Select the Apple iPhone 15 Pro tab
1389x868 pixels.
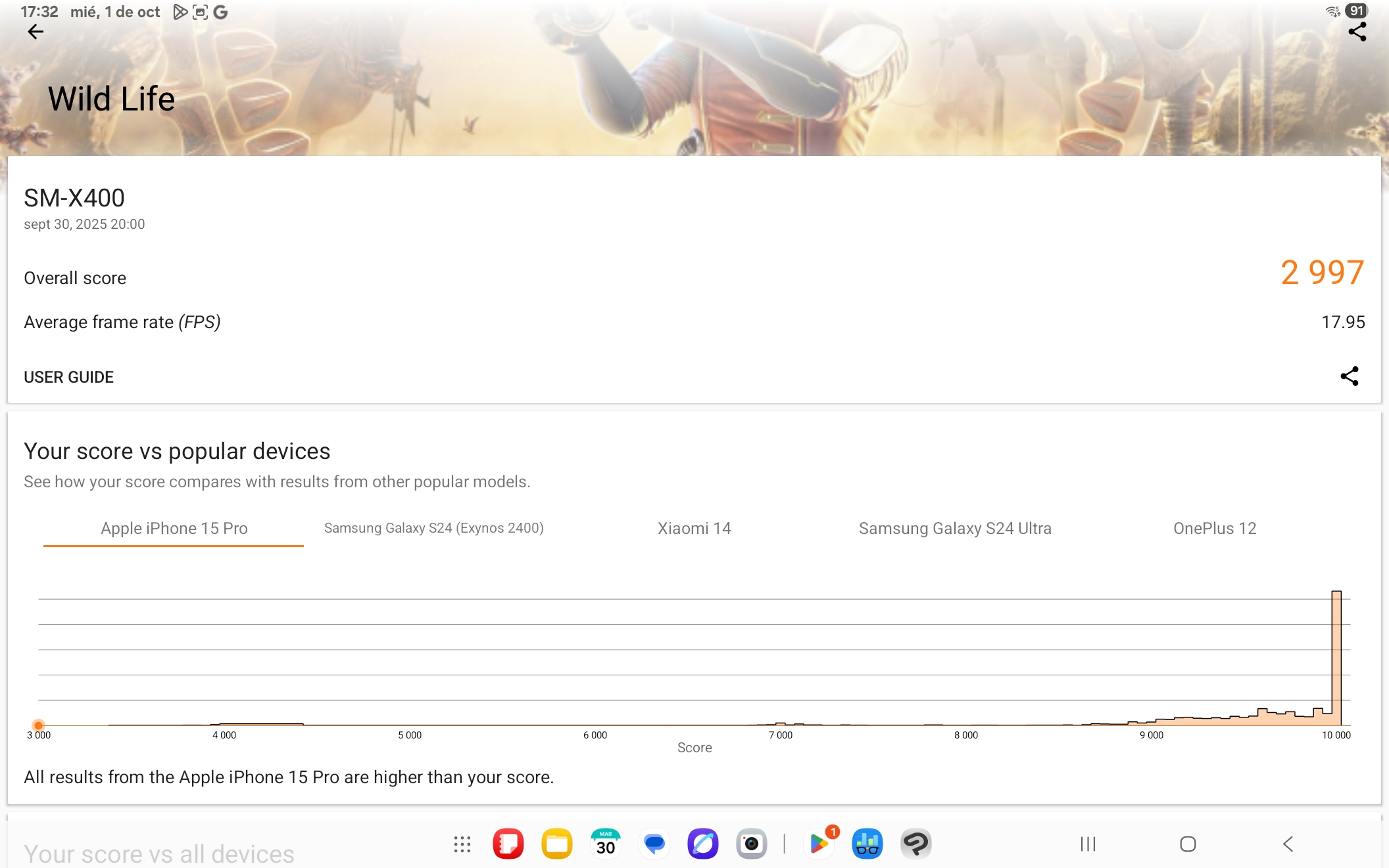point(174,528)
